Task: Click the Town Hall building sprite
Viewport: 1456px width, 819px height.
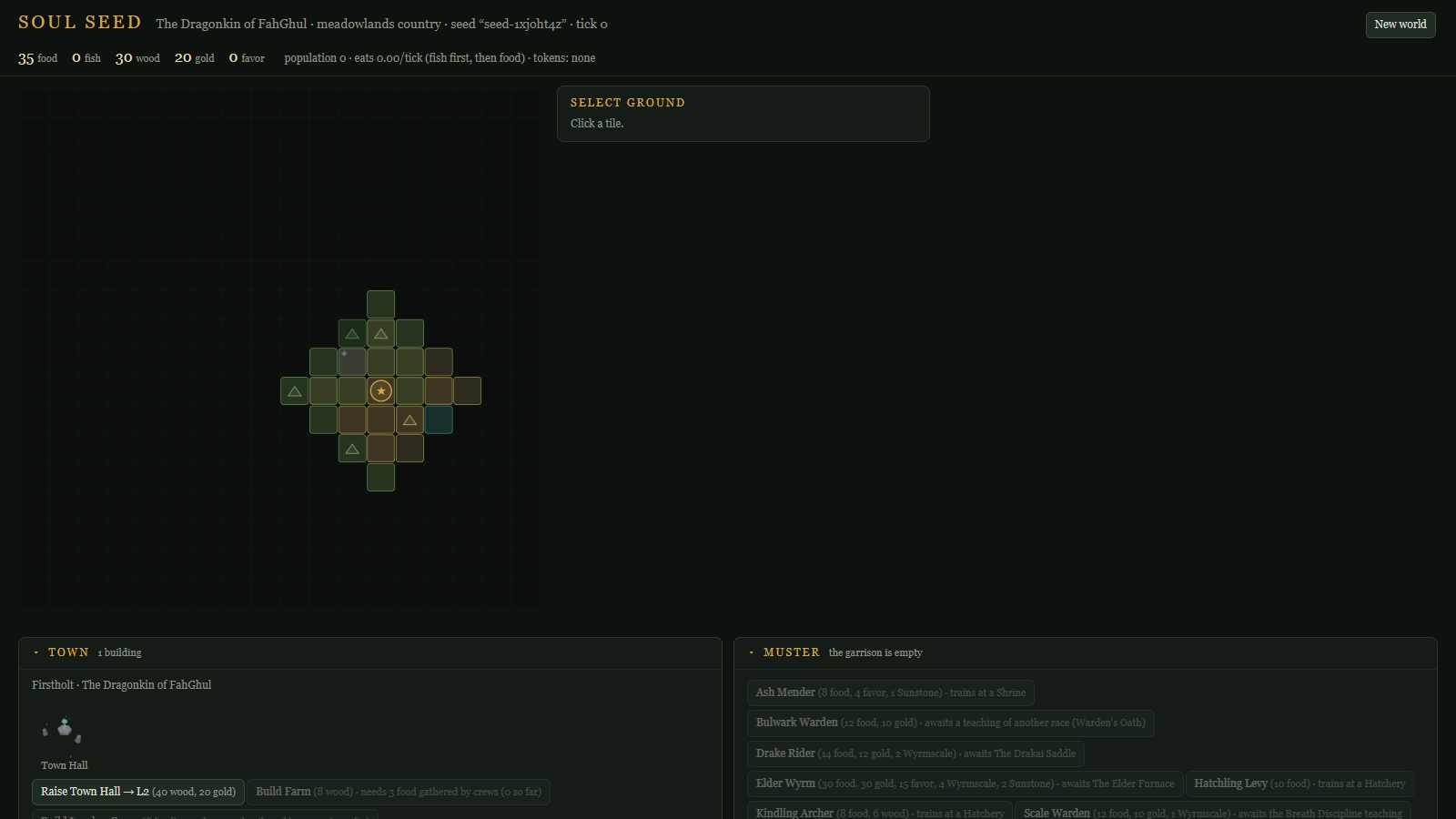Action: 63,730
